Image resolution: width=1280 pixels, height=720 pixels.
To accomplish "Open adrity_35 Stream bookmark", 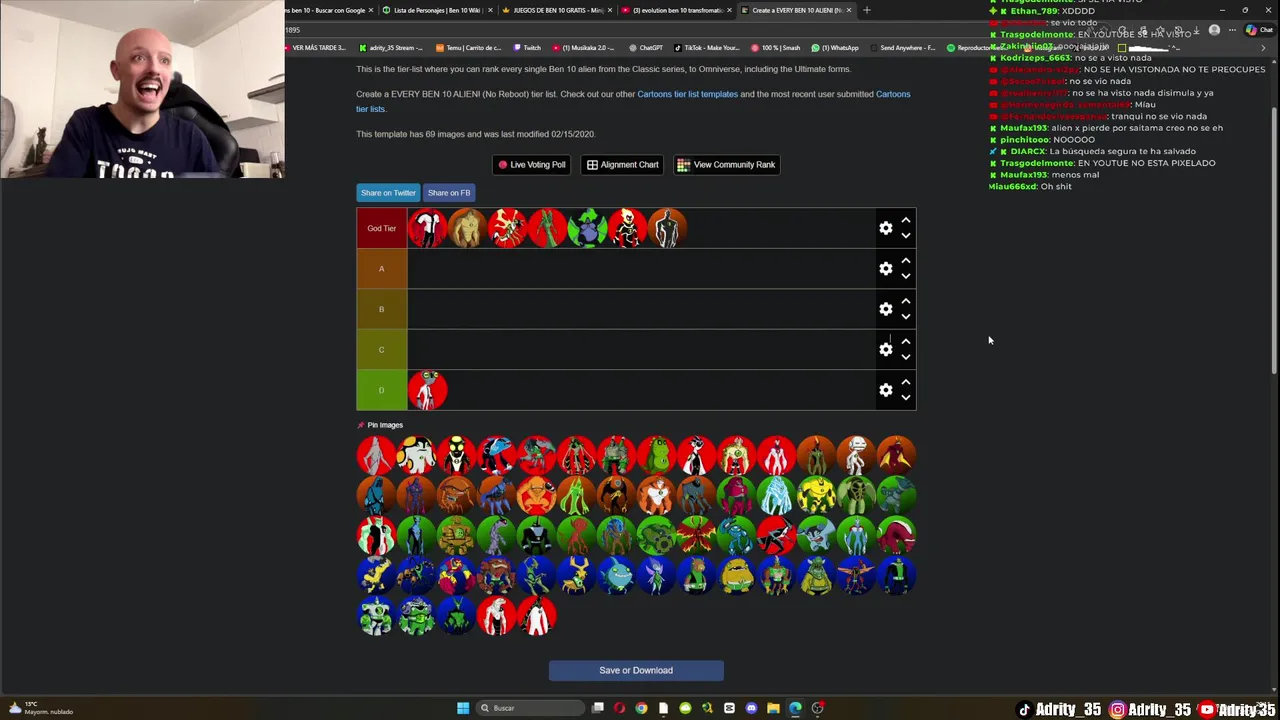I will click(391, 47).
